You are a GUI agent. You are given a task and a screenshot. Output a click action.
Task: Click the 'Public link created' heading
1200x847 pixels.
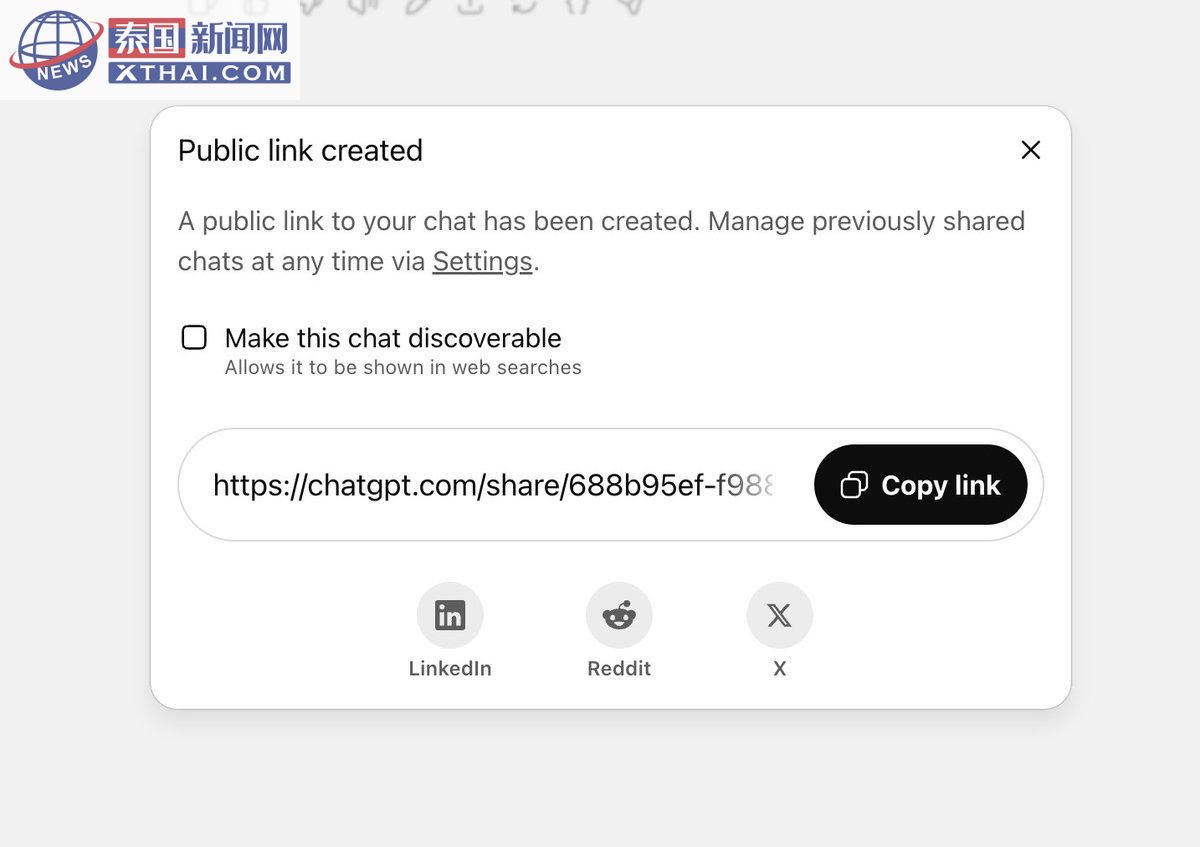click(x=300, y=150)
